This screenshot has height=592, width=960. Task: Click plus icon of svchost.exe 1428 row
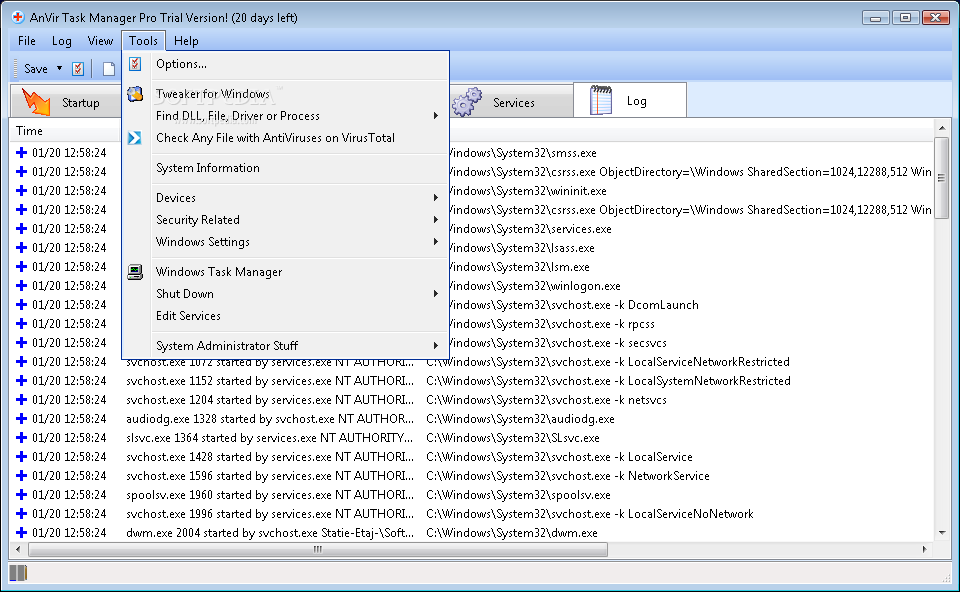tap(21, 457)
